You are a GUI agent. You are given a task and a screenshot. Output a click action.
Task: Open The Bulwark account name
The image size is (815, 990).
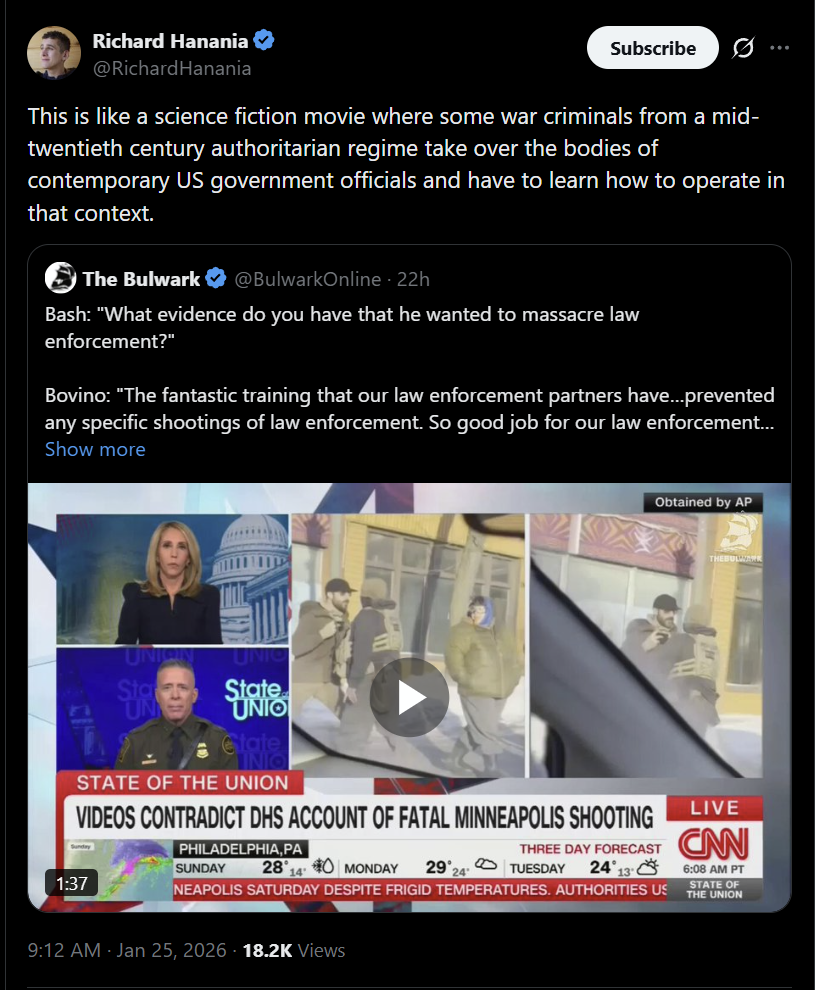141,279
